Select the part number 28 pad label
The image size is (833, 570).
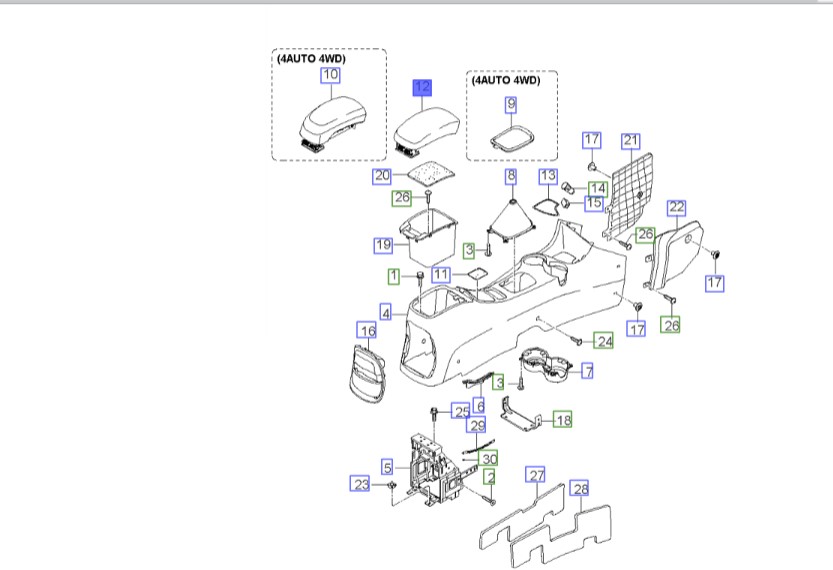[580, 489]
